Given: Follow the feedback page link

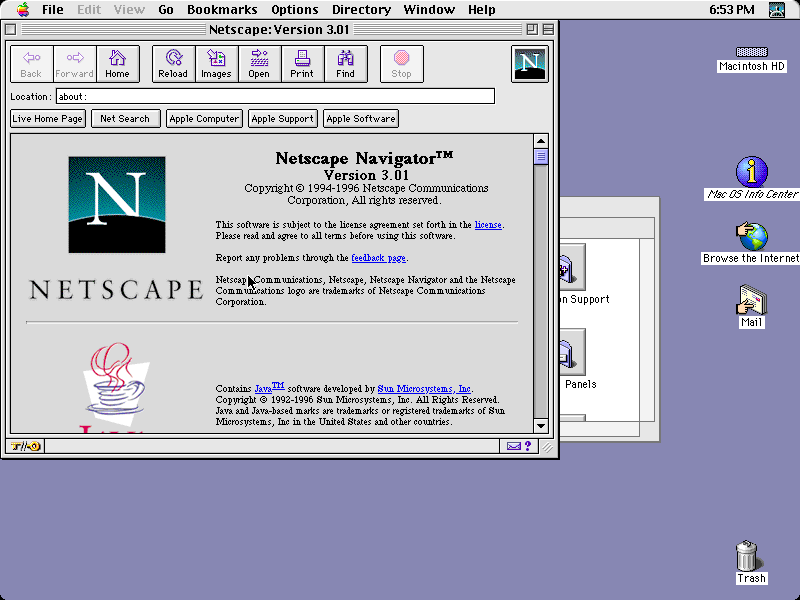Looking at the screenshot, I should pos(379,258).
